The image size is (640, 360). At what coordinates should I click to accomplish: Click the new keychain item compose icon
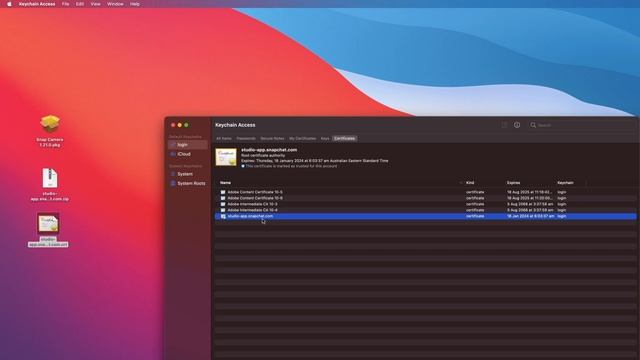click(504, 125)
